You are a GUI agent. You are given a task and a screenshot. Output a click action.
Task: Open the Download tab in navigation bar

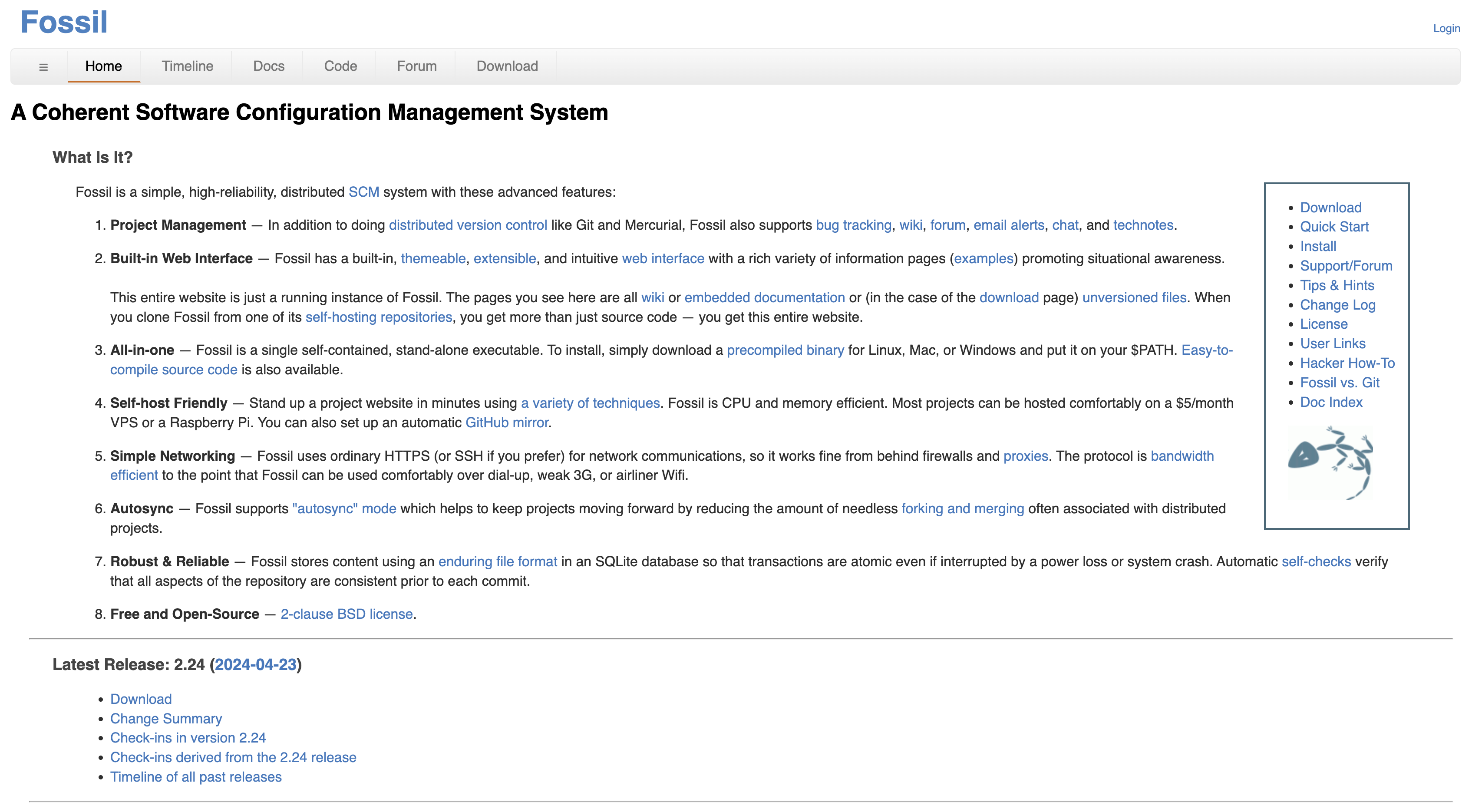click(507, 66)
